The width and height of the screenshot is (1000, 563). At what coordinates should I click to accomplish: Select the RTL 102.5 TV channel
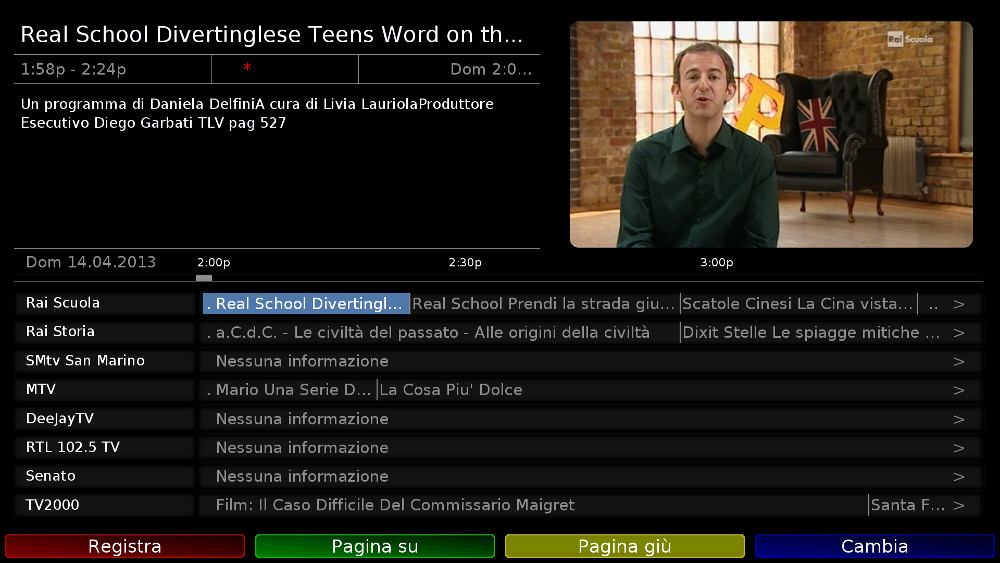[x=105, y=448]
